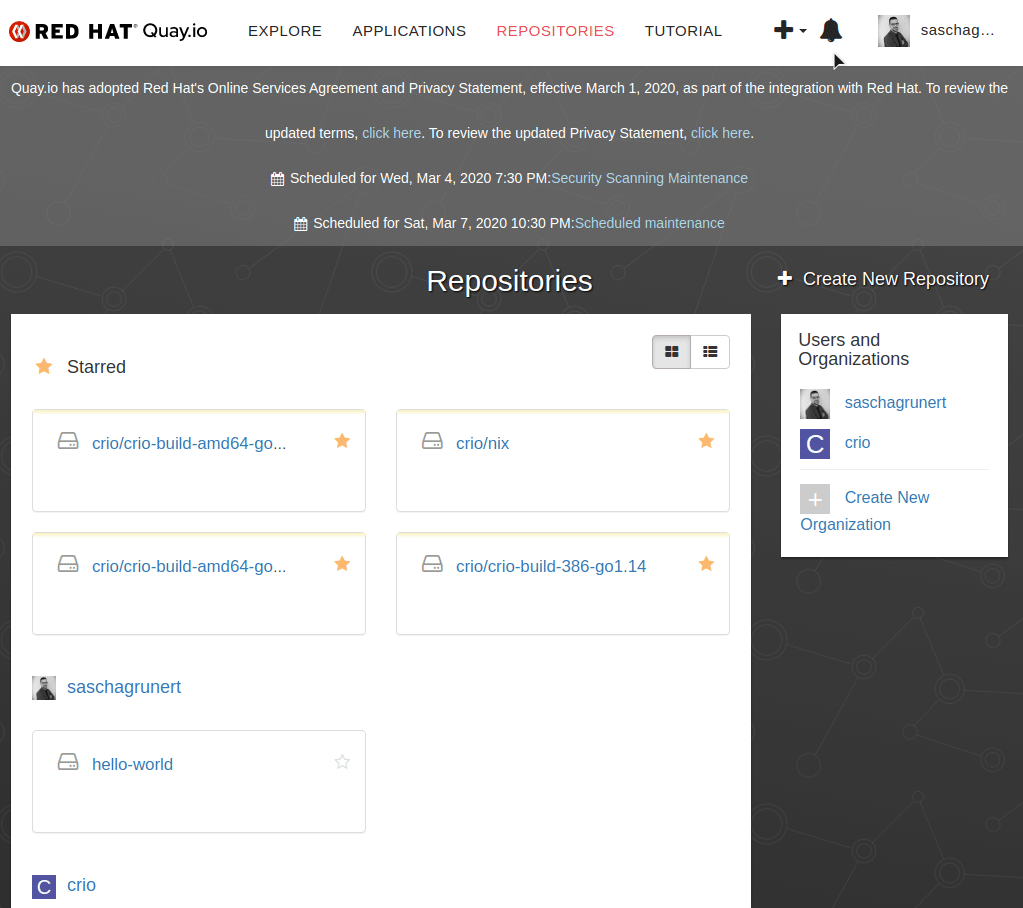Switch repositories to list view
This screenshot has height=908, width=1023.
click(x=710, y=352)
